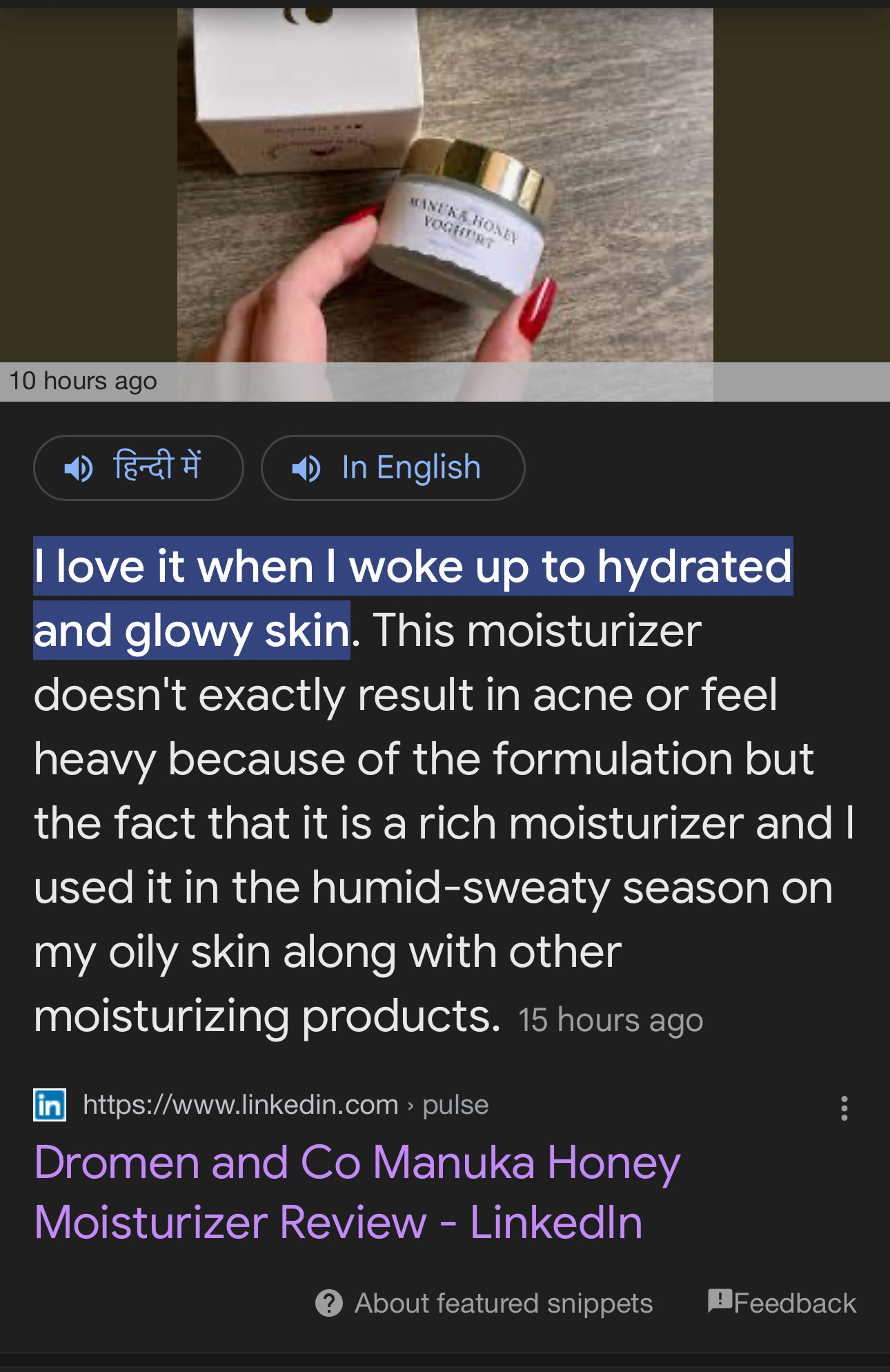
Task: Click the speaker icon beside हिन्दी में
Action: click(79, 469)
